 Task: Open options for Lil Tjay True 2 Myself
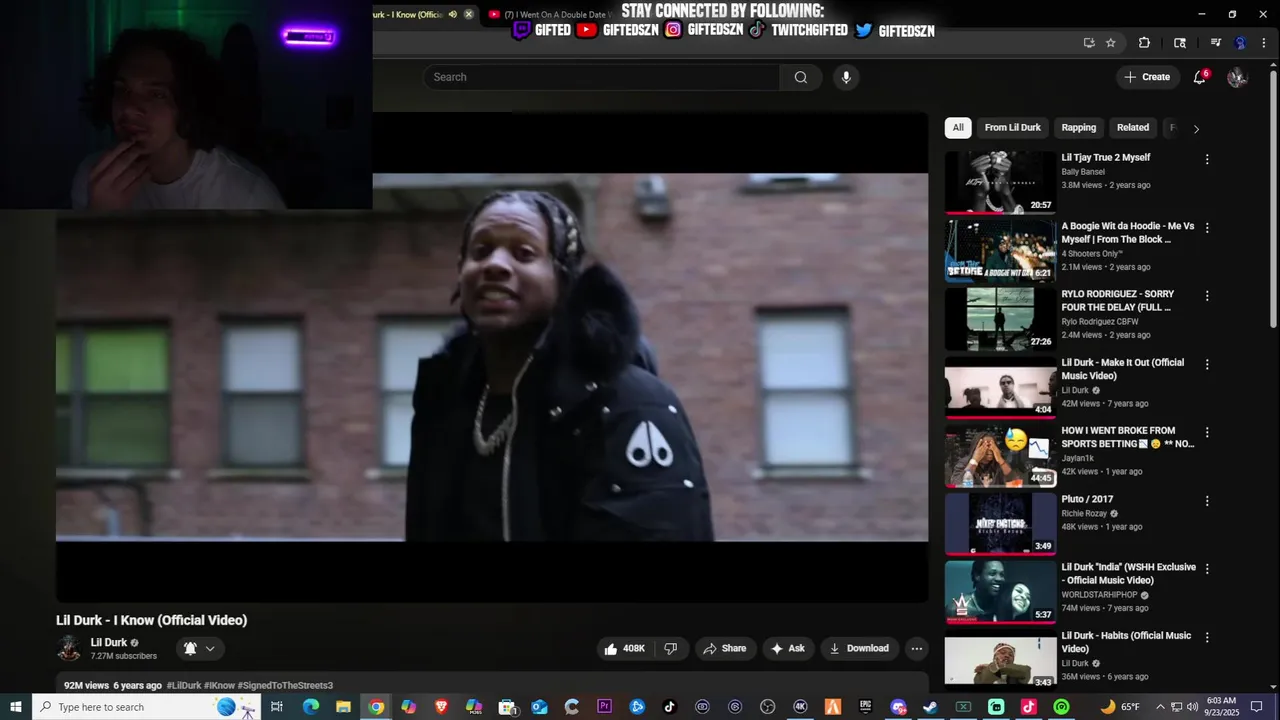click(1207, 159)
